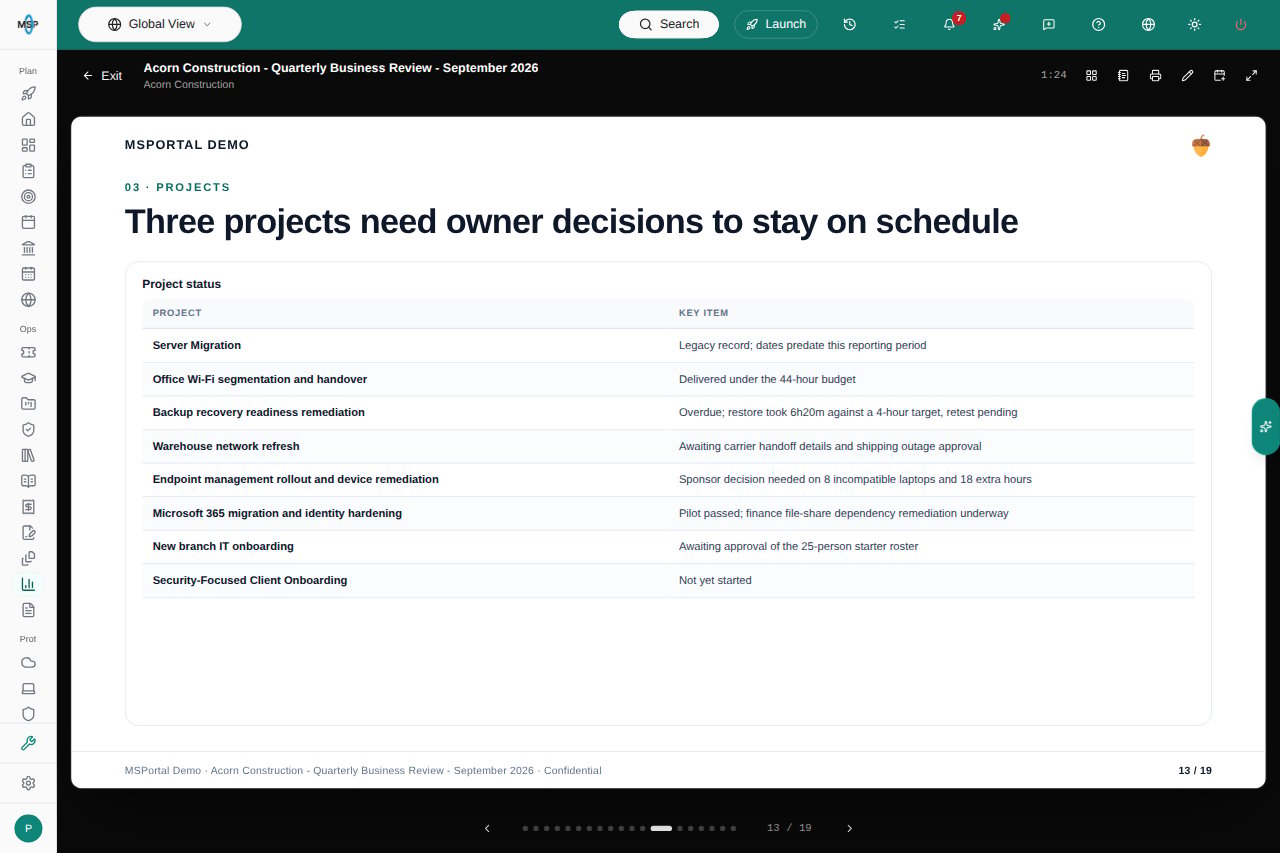Open the bank building icon in sidebar
The image size is (1280, 853).
point(28,248)
